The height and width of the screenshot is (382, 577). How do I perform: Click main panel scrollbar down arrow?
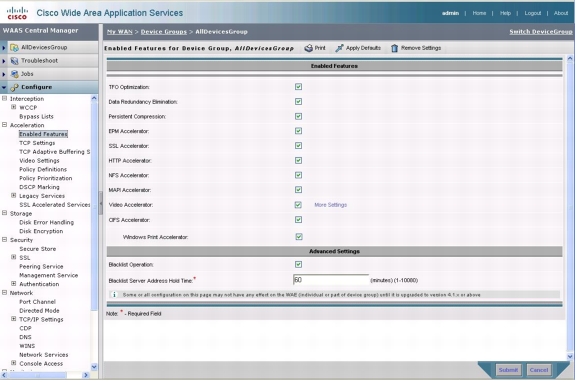pyautogui.click(x=570, y=356)
